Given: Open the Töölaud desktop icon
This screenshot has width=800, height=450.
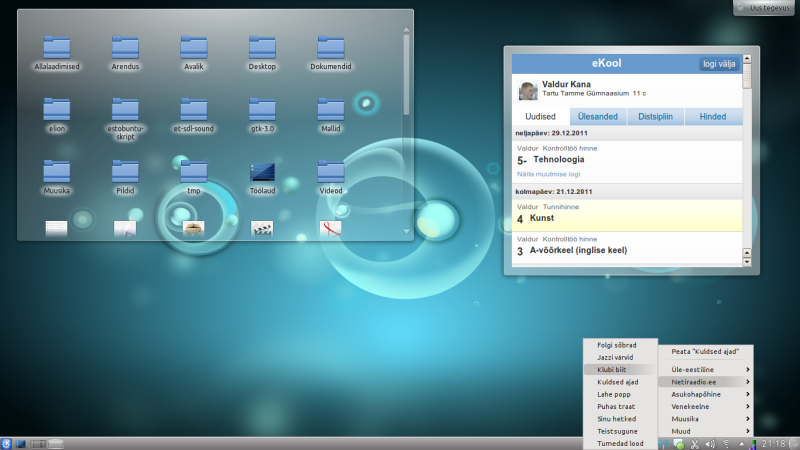Looking at the screenshot, I should pyautogui.click(x=262, y=177).
